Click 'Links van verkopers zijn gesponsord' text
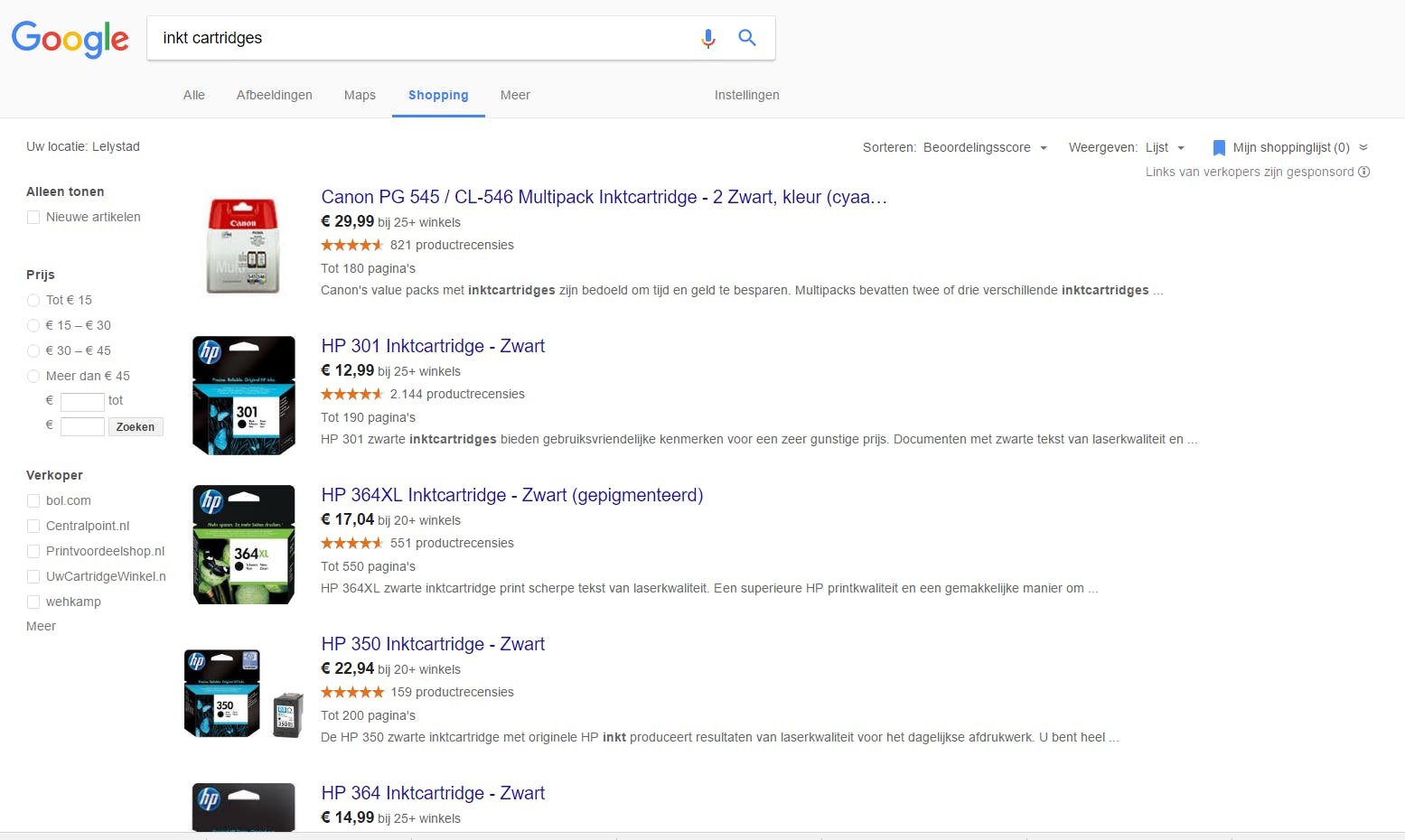This screenshot has height=840, width=1405. pos(1250,172)
